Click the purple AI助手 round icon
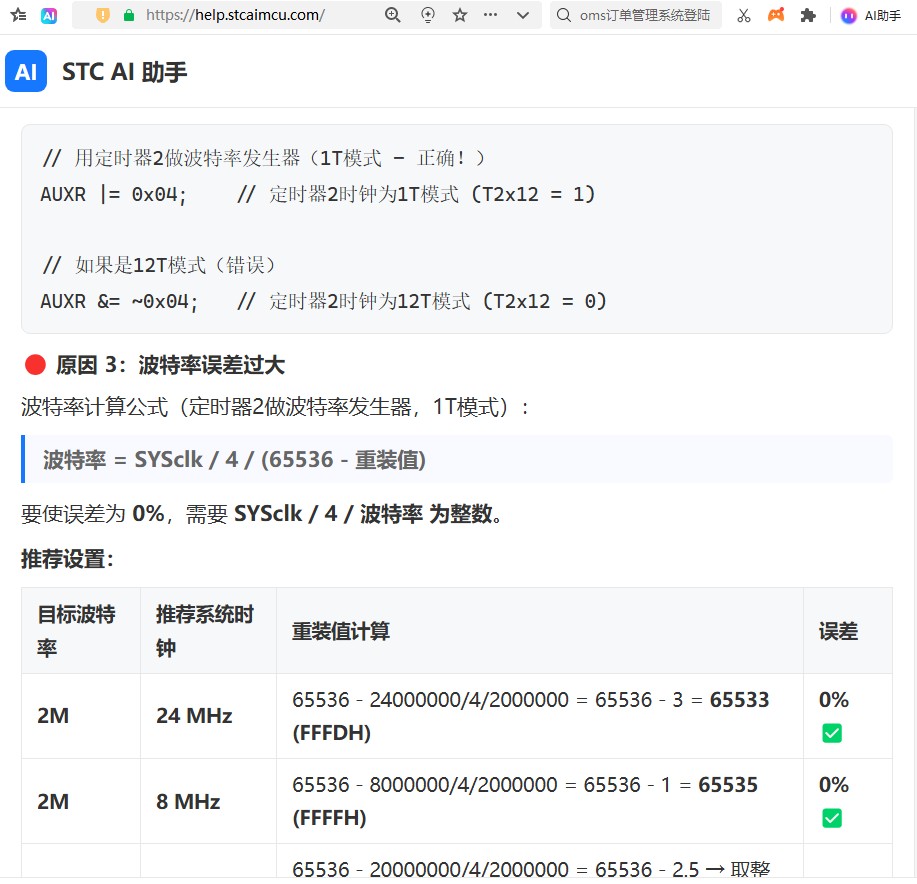The height and width of the screenshot is (884, 917). coord(849,16)
